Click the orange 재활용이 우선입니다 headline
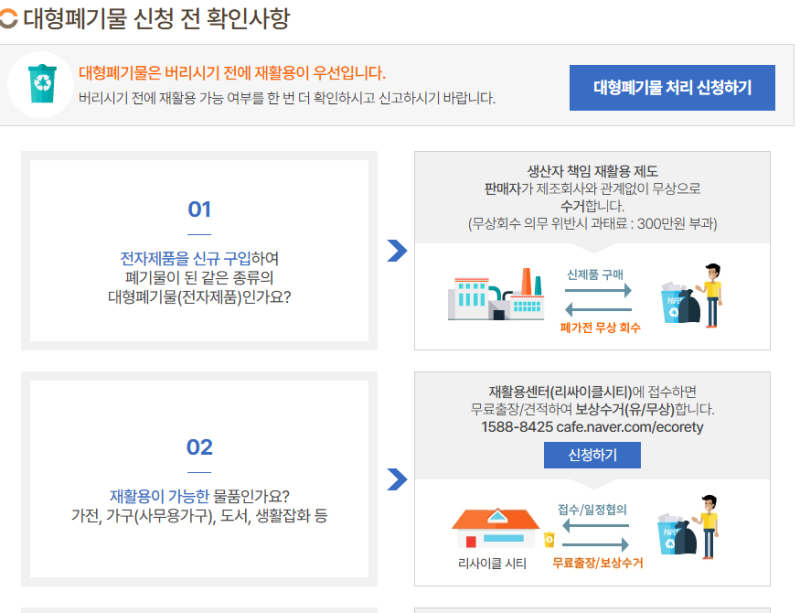 pos(232,73)
